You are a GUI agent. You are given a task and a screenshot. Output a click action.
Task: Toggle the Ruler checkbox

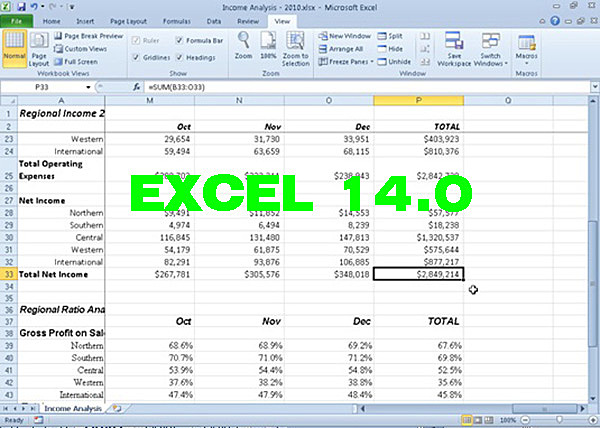click(135, 40)
